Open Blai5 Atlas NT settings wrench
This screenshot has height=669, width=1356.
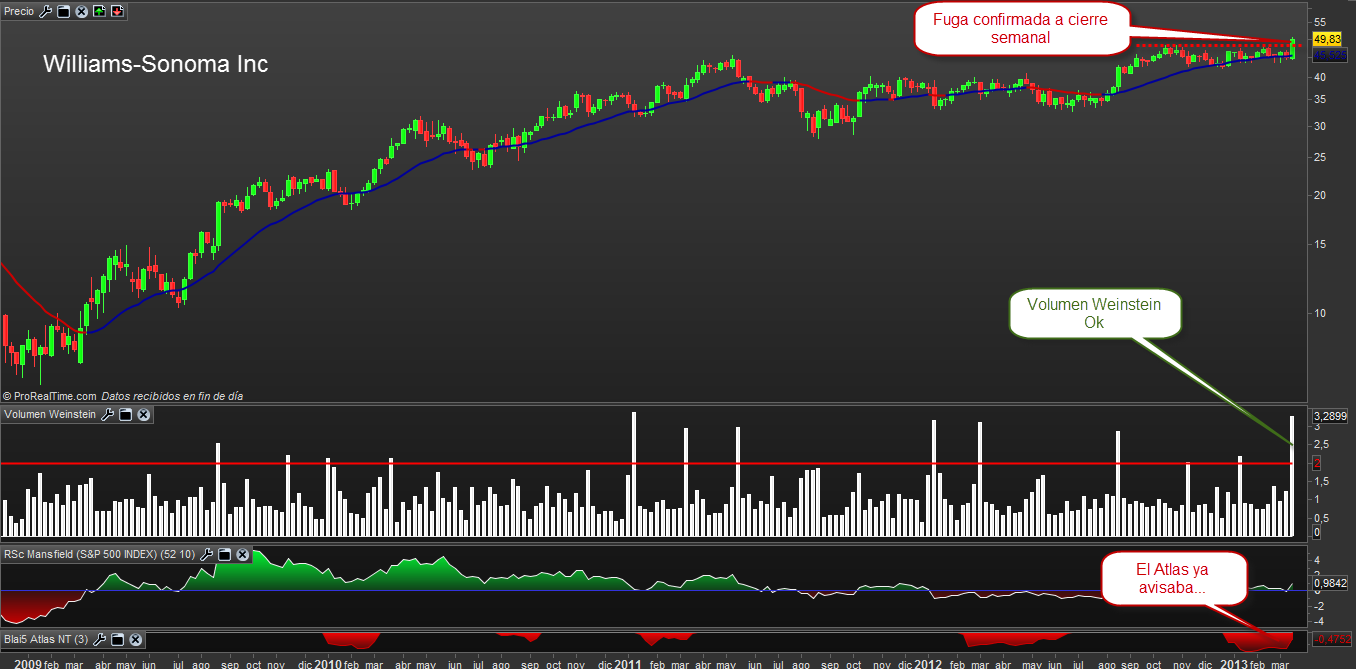point(100,640)
